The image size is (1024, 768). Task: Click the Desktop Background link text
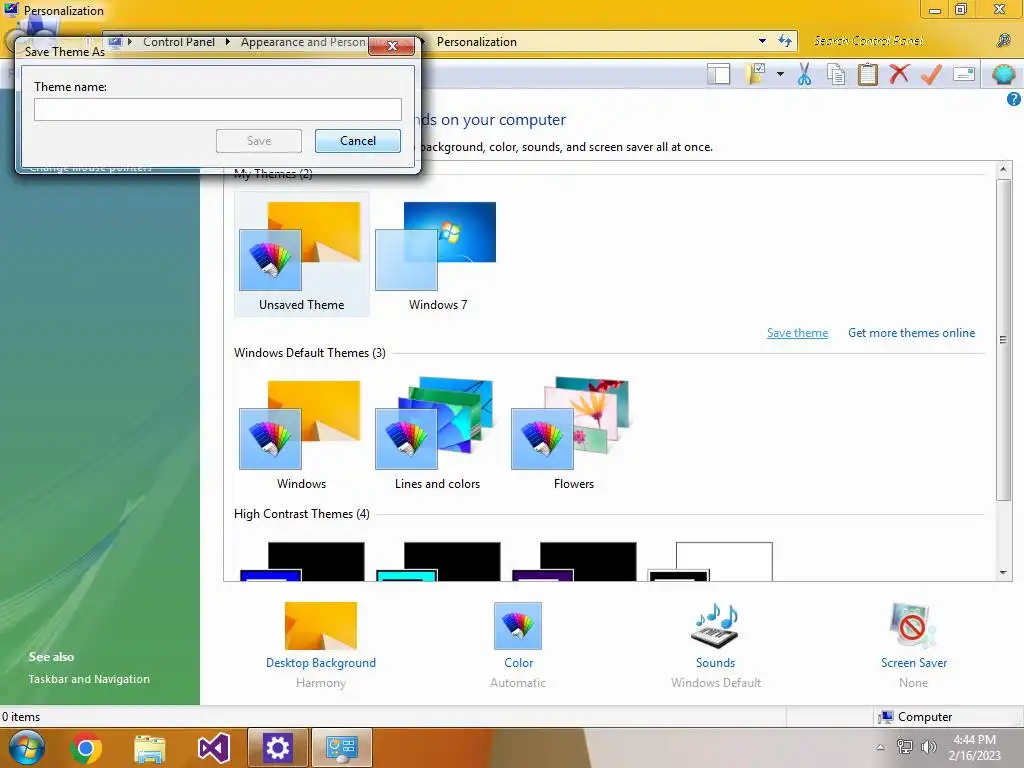[321, 663]
